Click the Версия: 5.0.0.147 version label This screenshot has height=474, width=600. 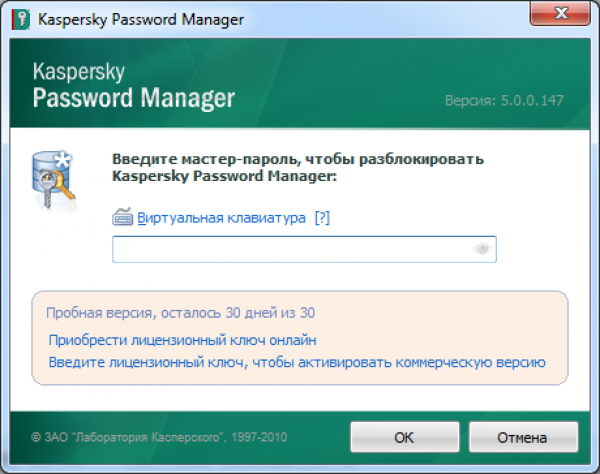510,101
